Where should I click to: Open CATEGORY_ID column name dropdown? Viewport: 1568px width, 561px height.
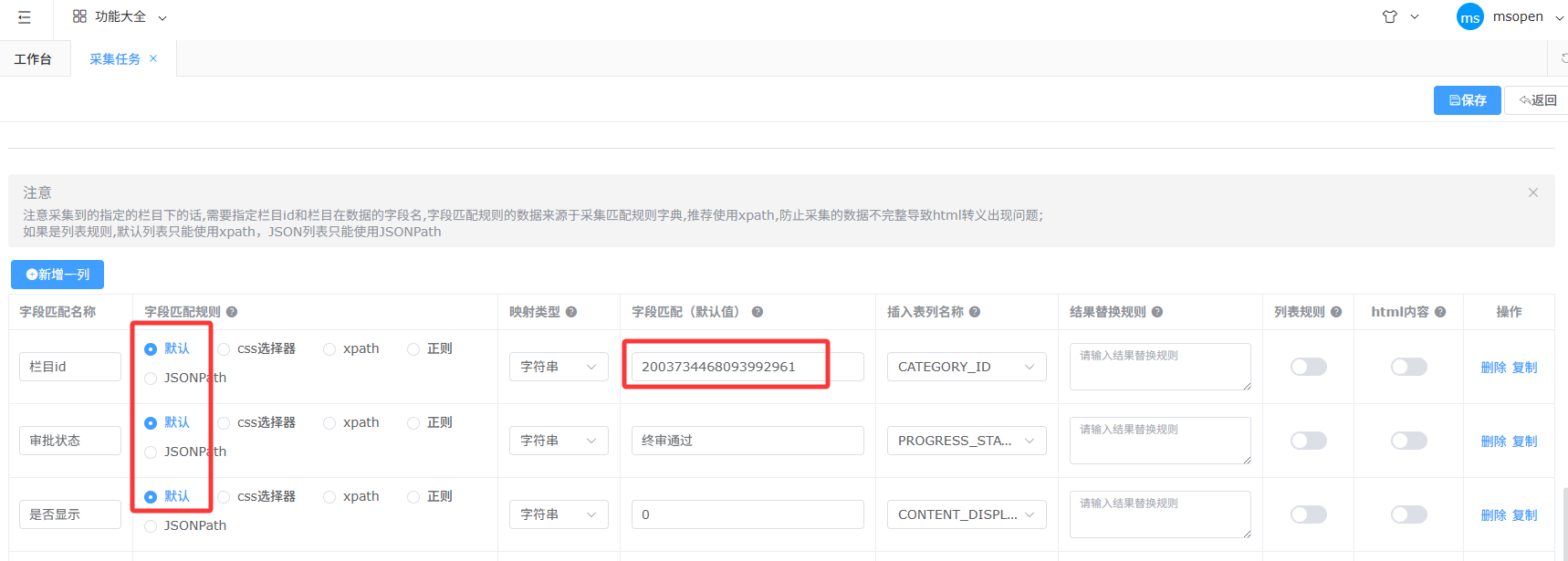966,367
